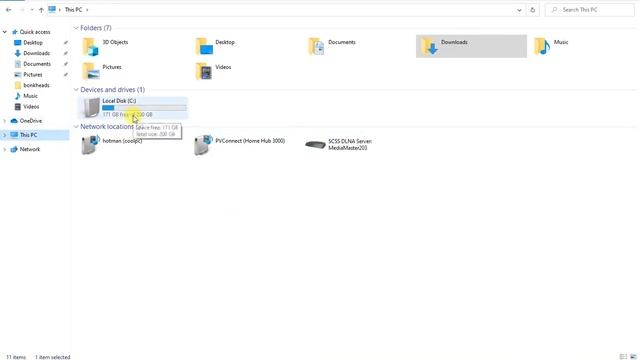Select the 3D Objects folder icon
Image resolution: width=640 pixels, height=360 pixels.
click(x=90, y=46)
